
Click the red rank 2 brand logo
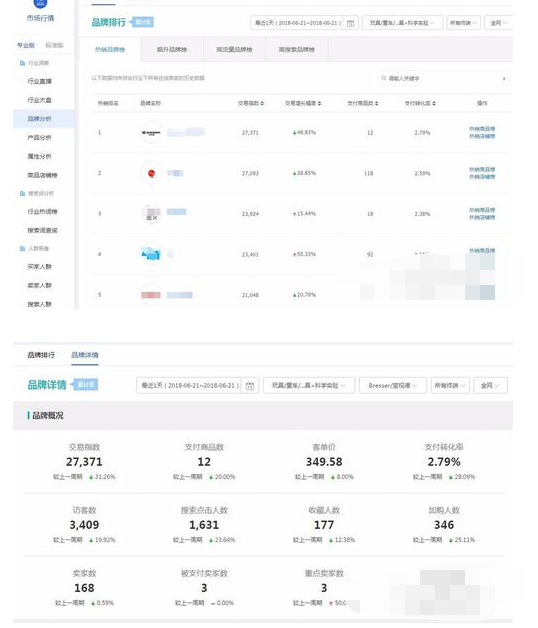click(151, 173)
